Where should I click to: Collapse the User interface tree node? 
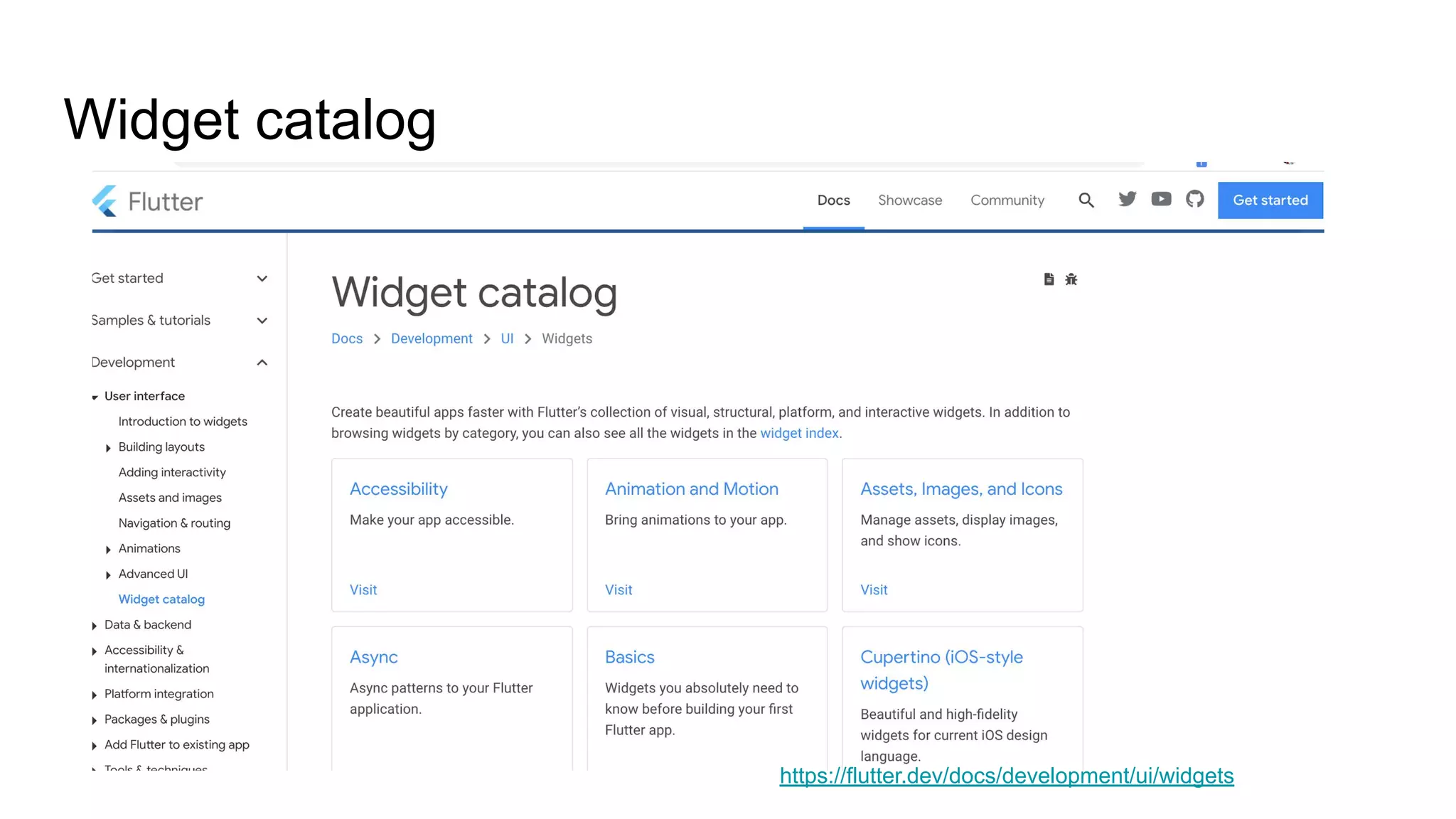(x=95, y=397)
